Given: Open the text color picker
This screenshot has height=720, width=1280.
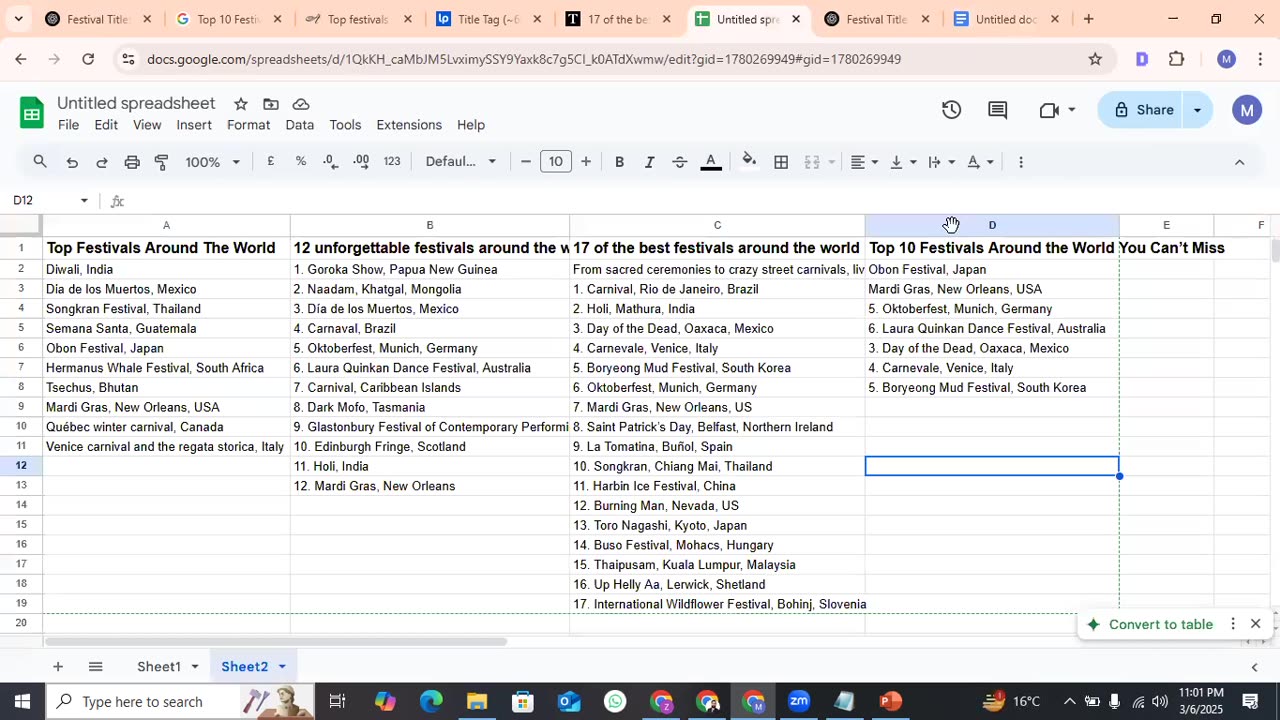Looking at the screenshot, I should point(711,162).
